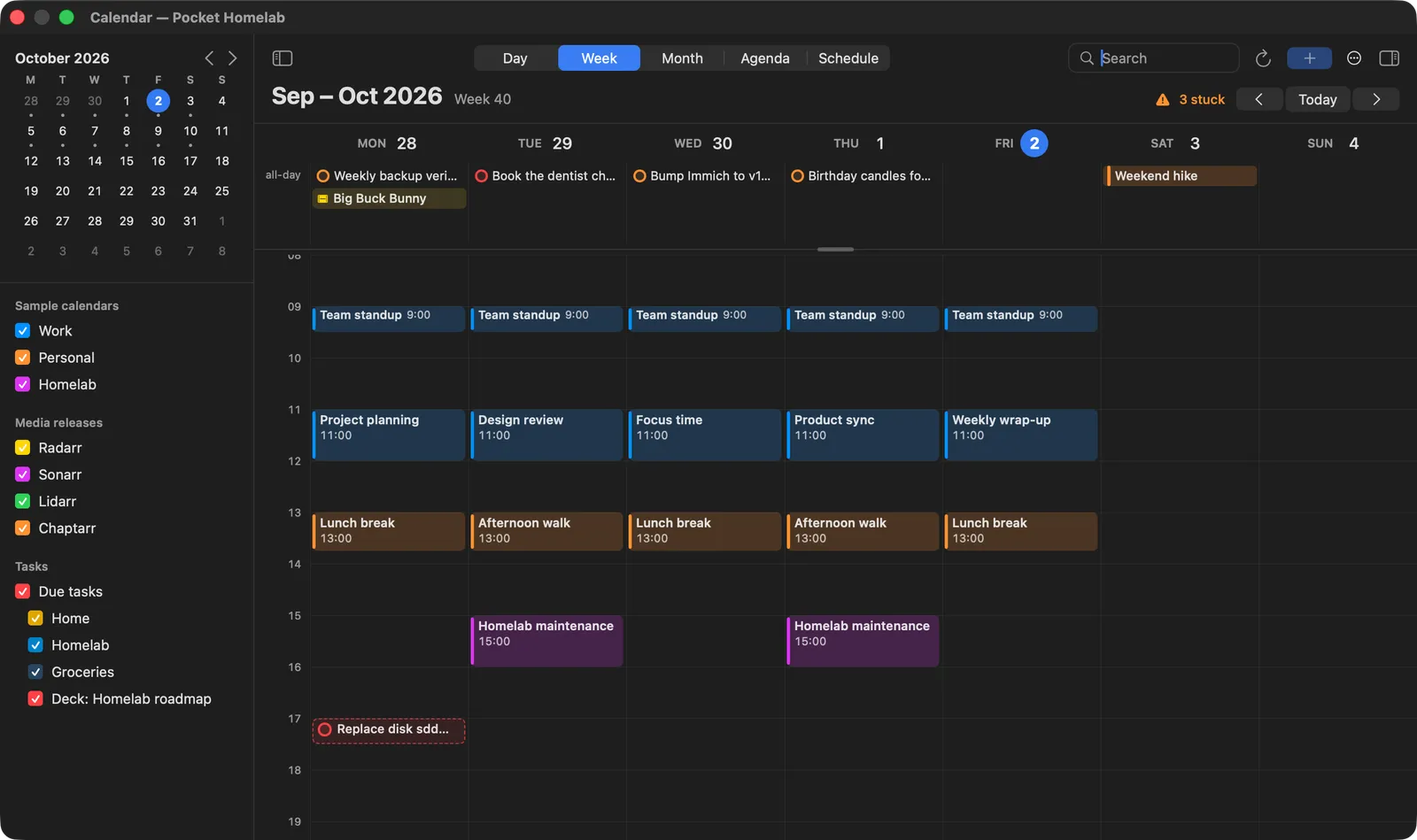Click into the Search field
Image resolution: width=1417 pixels, height=840 pixels.
[1153, 58]
